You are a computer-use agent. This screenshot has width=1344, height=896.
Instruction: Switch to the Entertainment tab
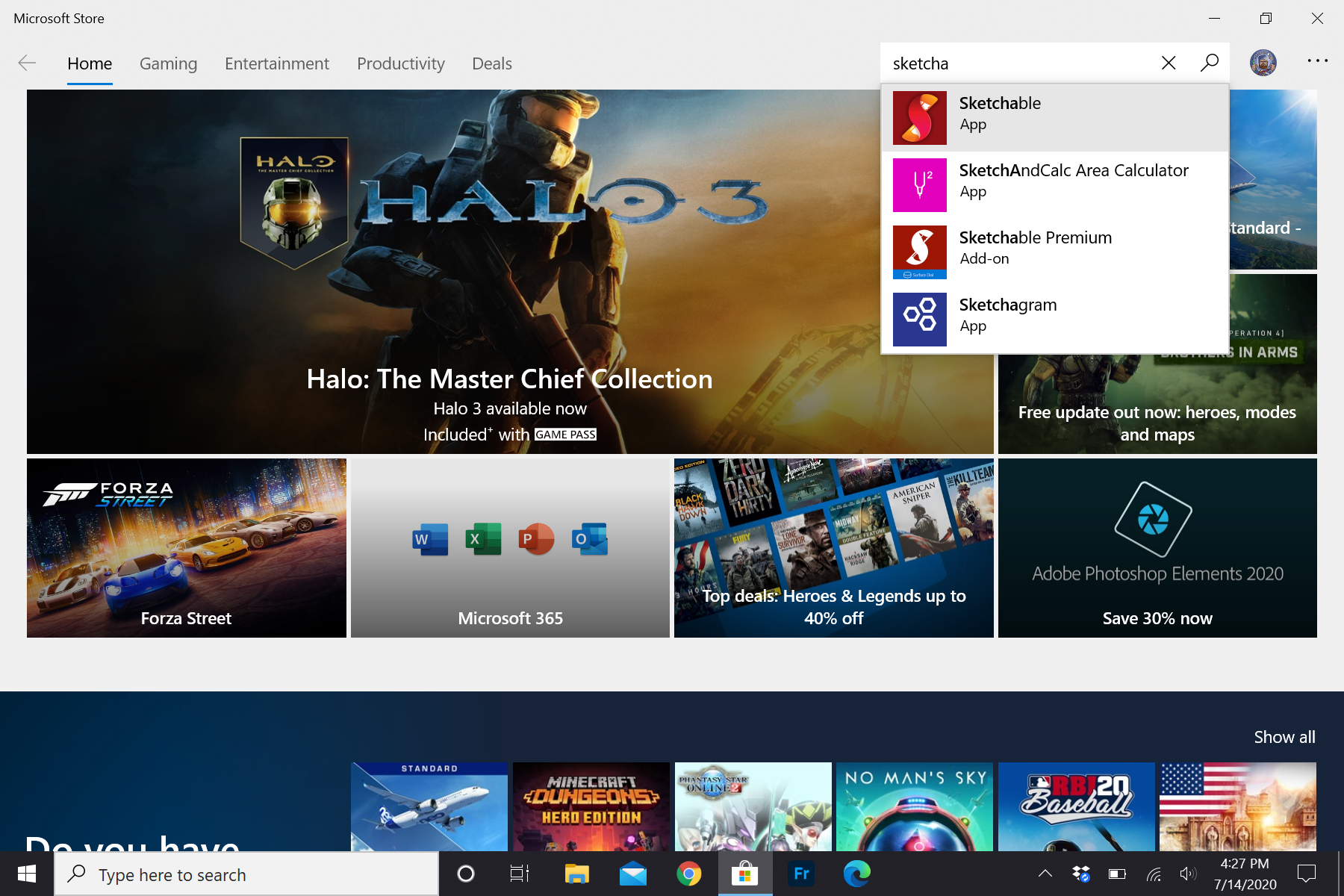click(x=277, y=64)
